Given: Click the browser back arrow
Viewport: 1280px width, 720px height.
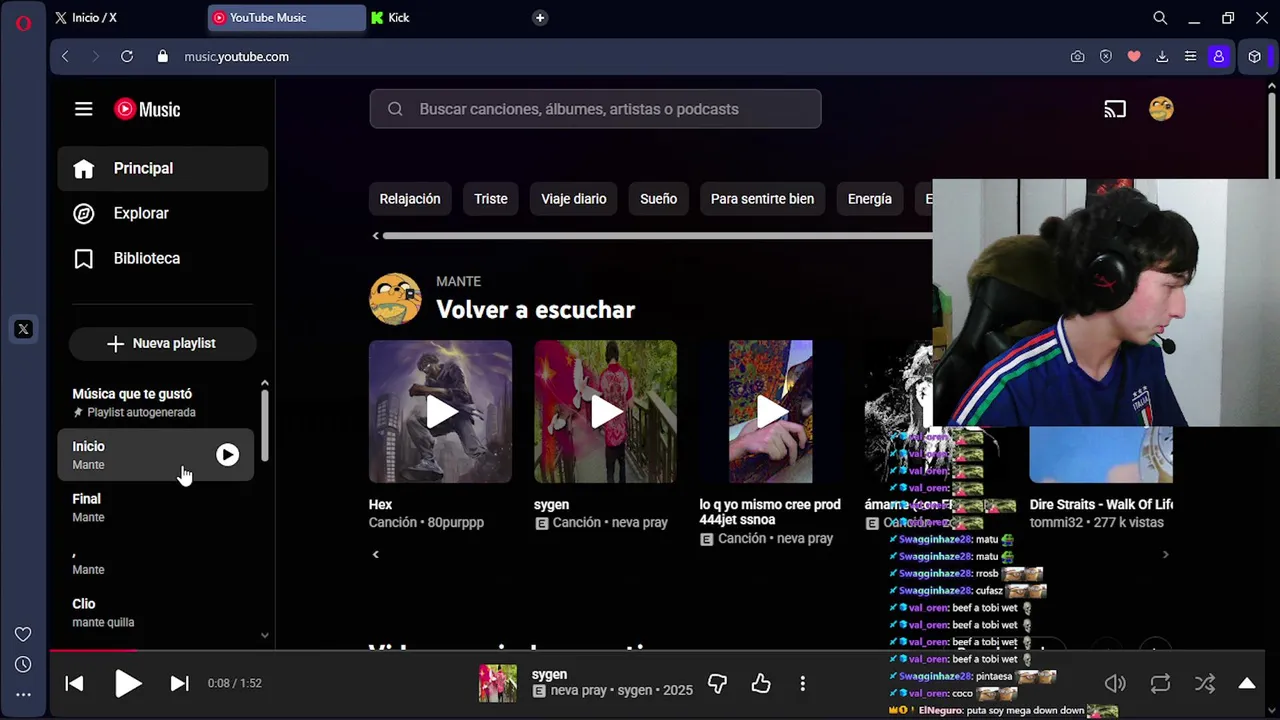Looking at the screenshot, I should click(66, 57).
